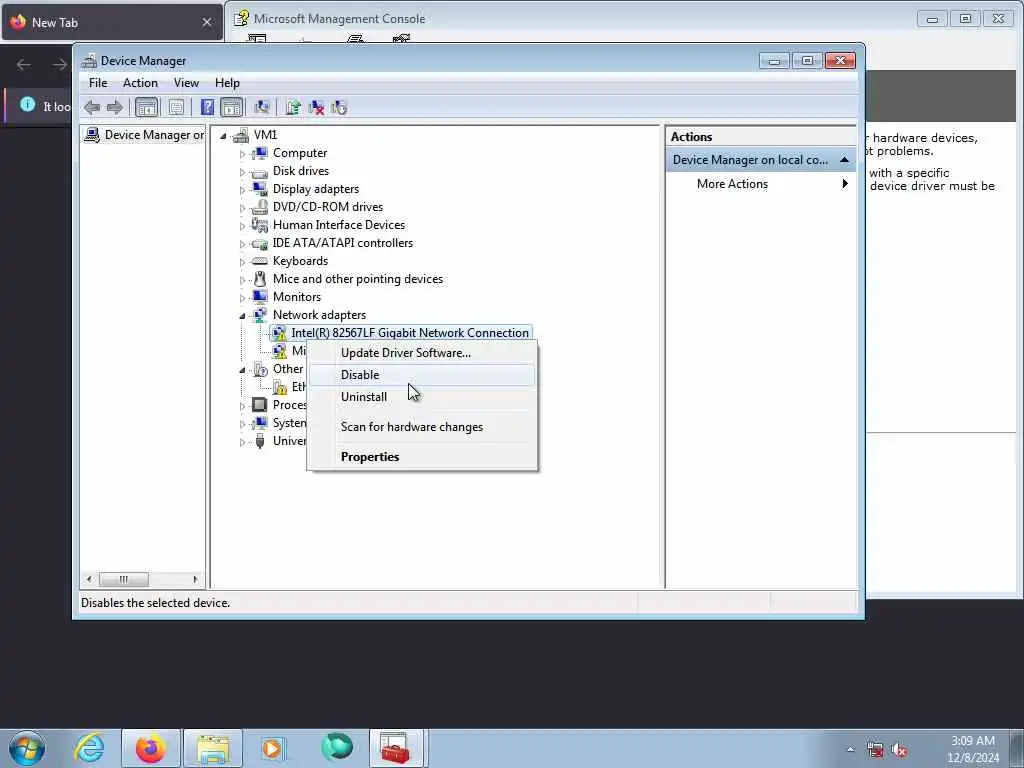Screen dimensions: 1024x768
Task: Toggle Show/Hide Console Tree toolbar icon
Action: click(x=146, y=107)
